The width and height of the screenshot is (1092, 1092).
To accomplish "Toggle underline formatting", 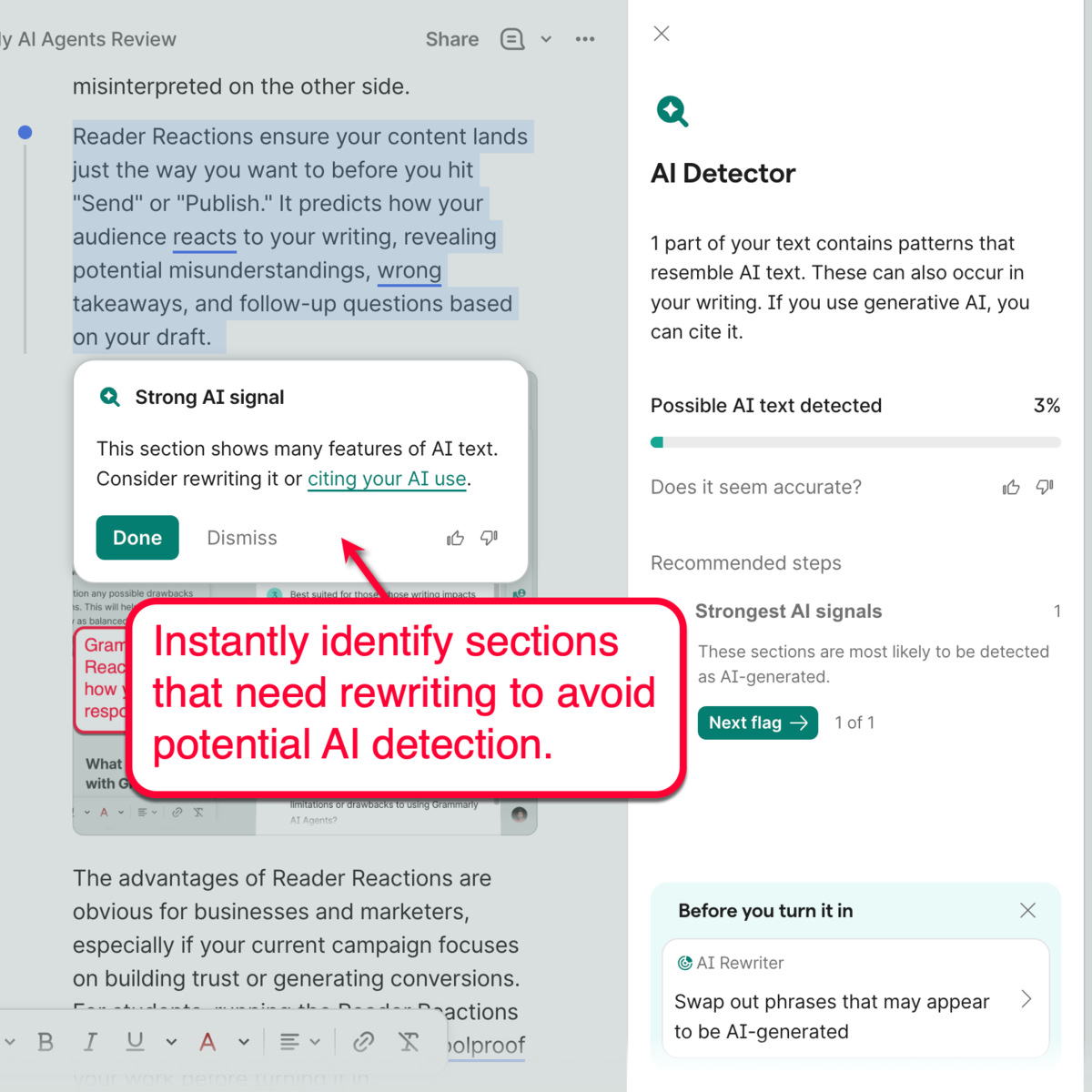I will (135, 1042).
